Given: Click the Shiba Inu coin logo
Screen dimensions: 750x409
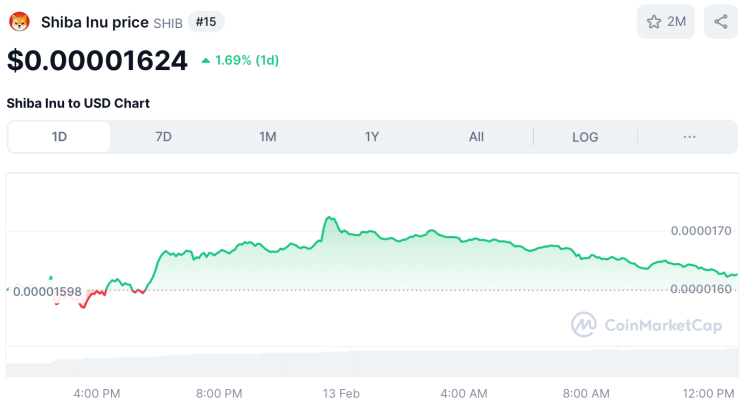Looking at the screenshot, I should (x=19, y=22).
